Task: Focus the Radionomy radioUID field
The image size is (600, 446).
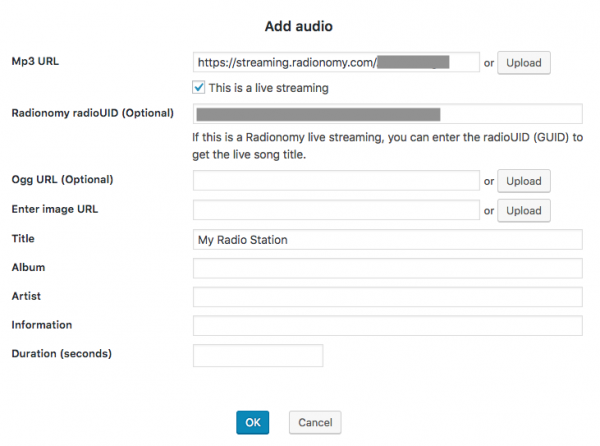Action: click(387, 114)
